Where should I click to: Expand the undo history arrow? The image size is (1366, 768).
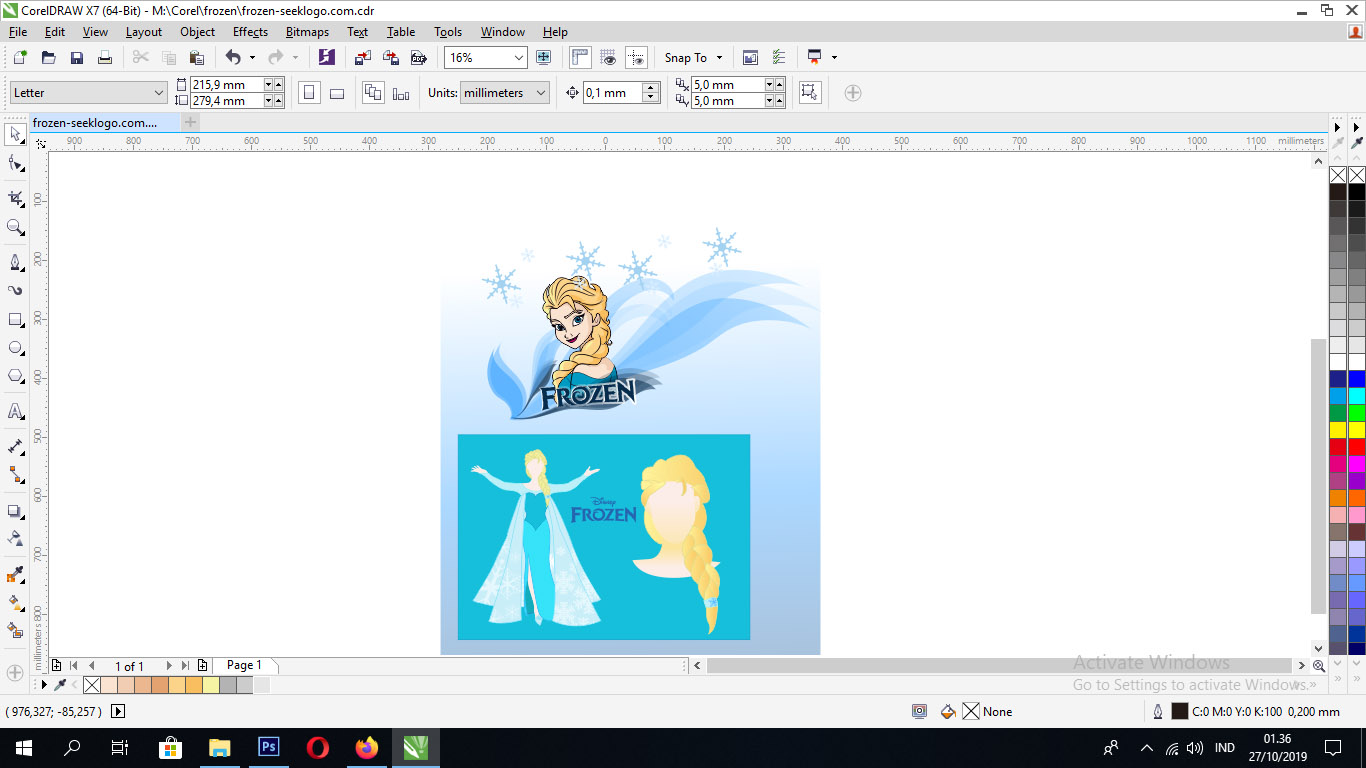click(x=252, y=58)
